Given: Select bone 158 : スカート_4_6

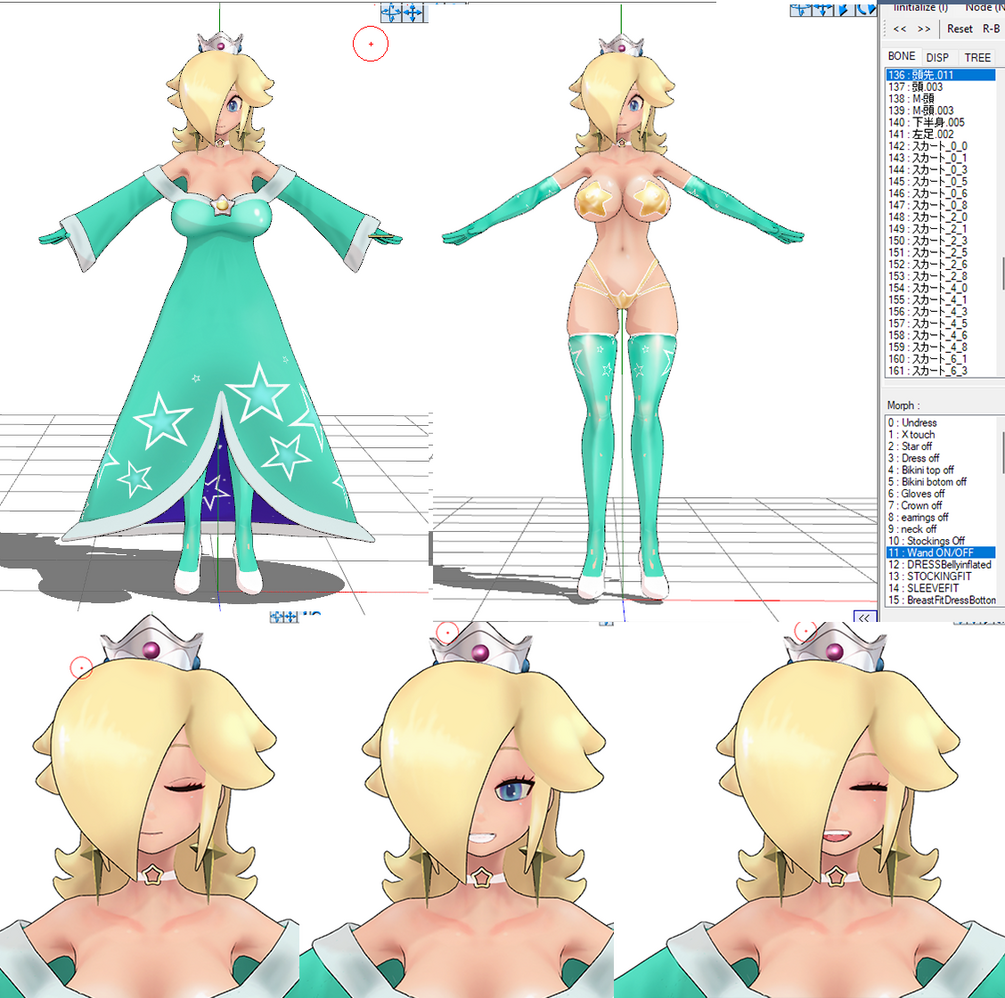Looking at the screenshot, I should (940, 336).
